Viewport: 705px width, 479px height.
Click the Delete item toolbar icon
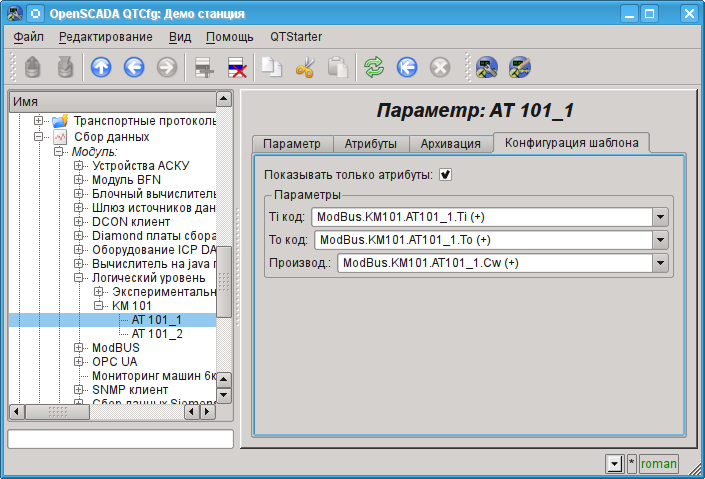237,67
